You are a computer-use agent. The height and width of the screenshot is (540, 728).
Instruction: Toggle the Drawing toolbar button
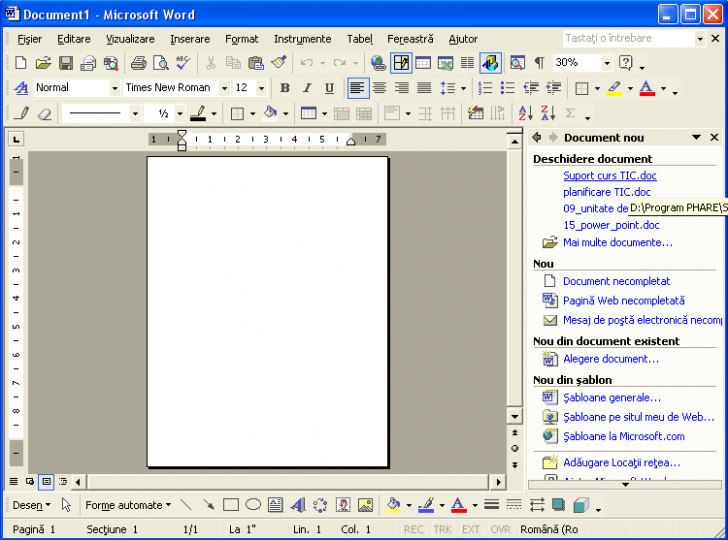click(x=490, y=63)
